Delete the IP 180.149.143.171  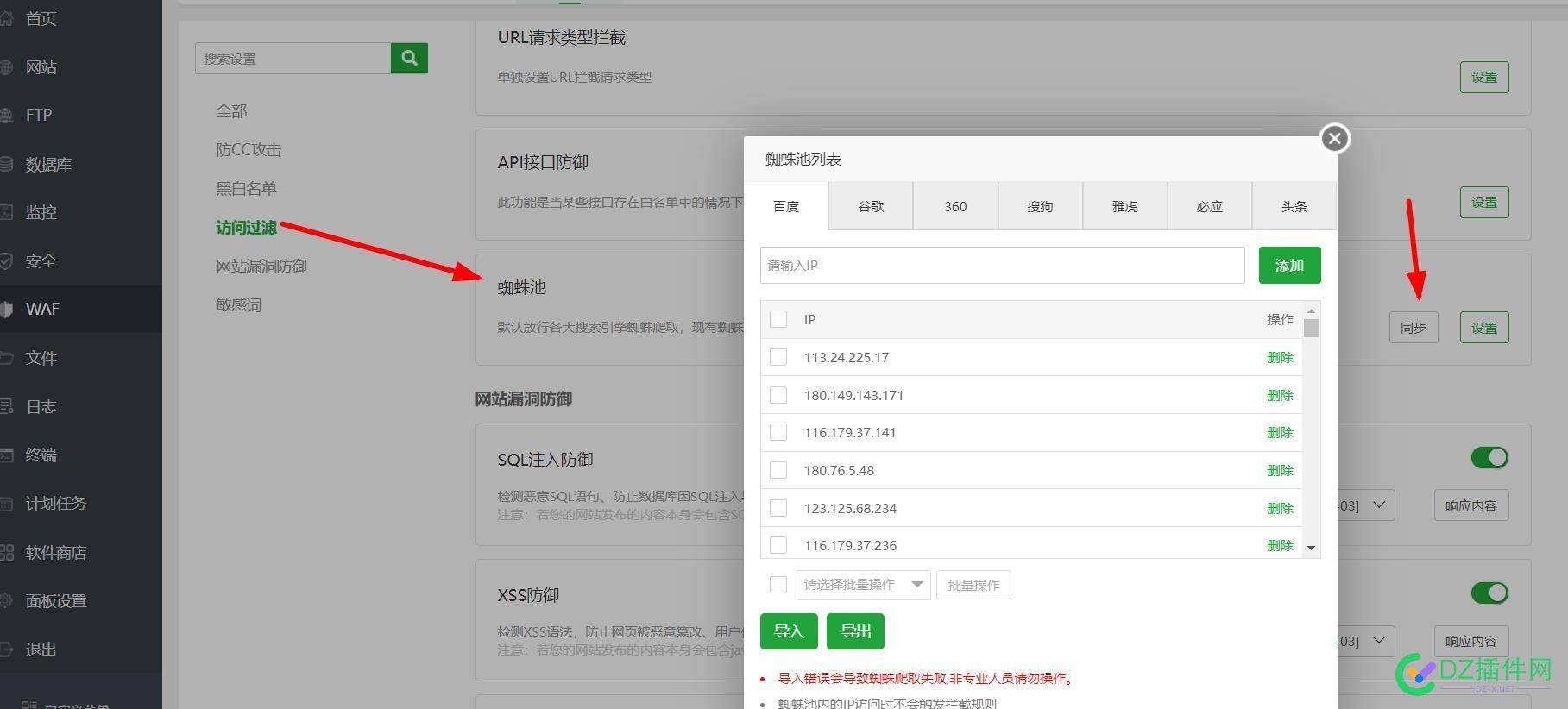[1280, 395]
